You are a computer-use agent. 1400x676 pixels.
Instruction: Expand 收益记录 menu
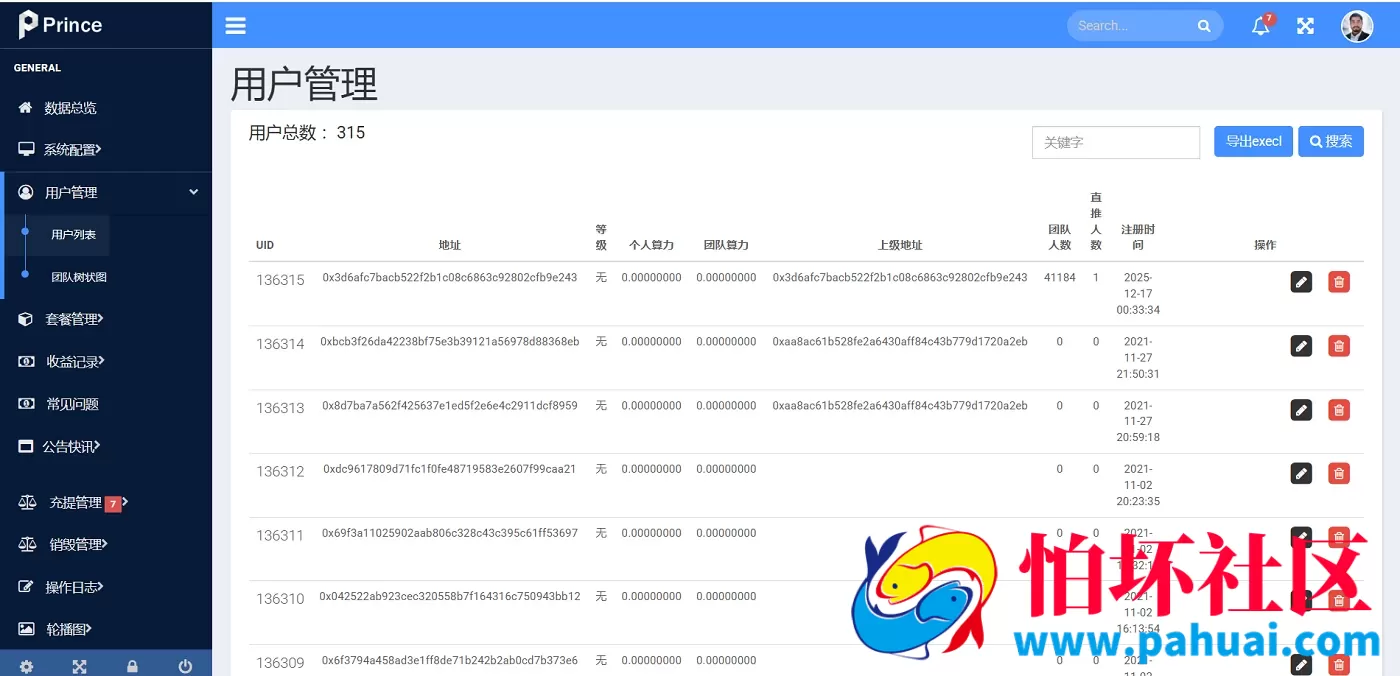coord(106,362)
